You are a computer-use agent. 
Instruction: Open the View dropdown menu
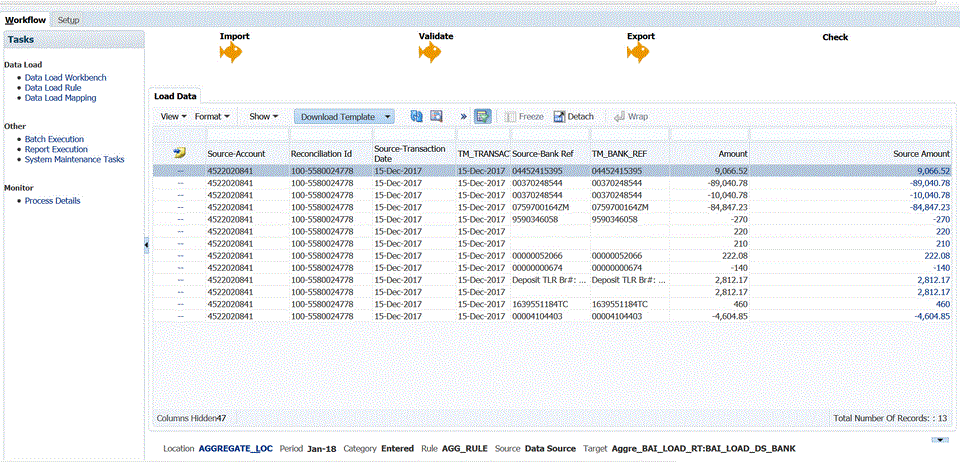tap(173, 116)
